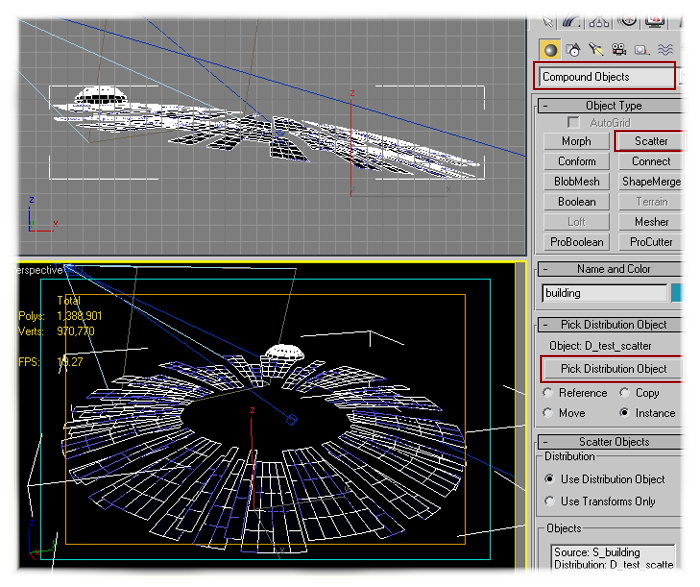Open the Space Warps waves icon
This screenshot has width=700, height=587.
pos(667,49)
